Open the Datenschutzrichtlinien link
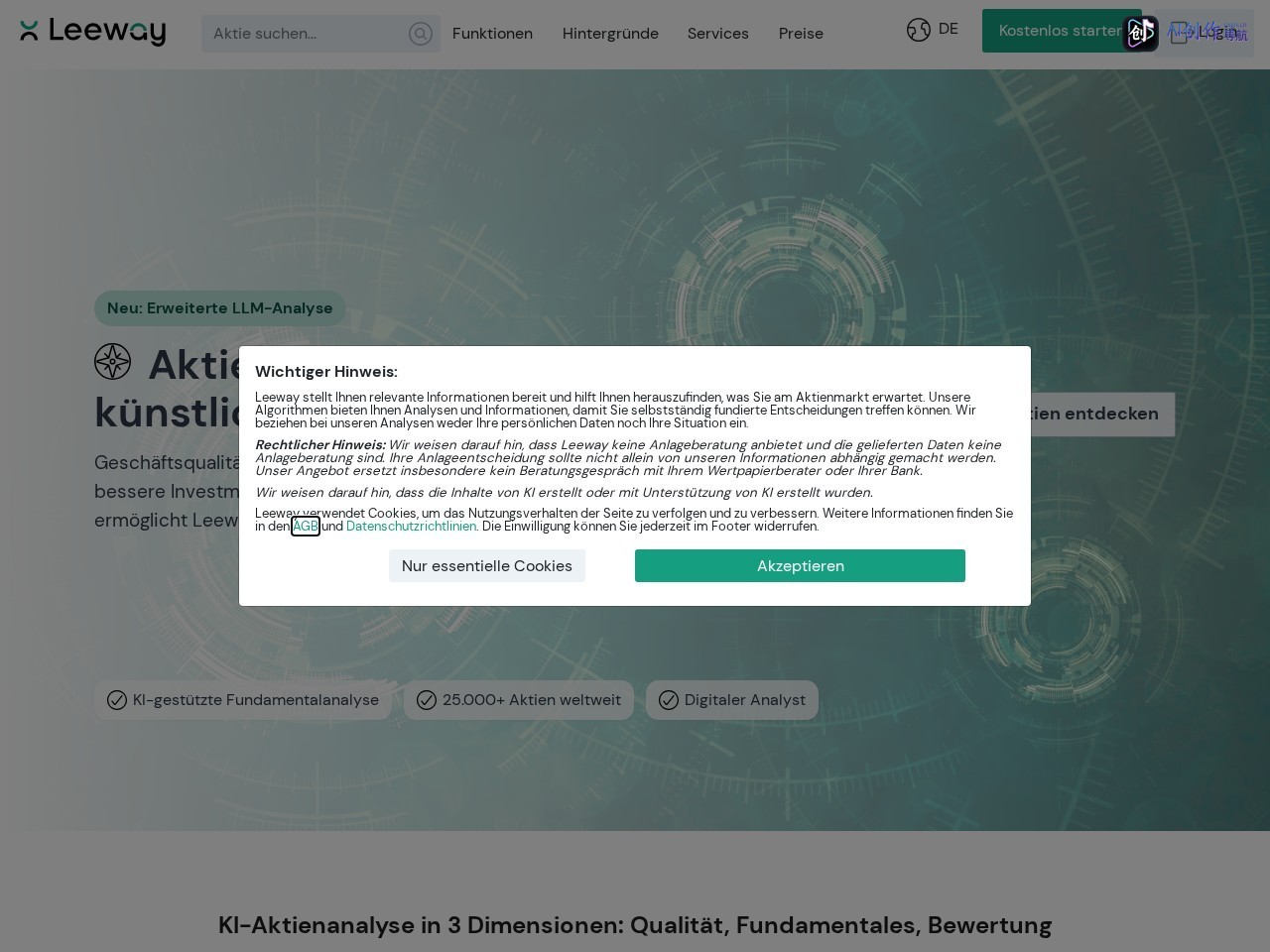 tap(412, 527)
